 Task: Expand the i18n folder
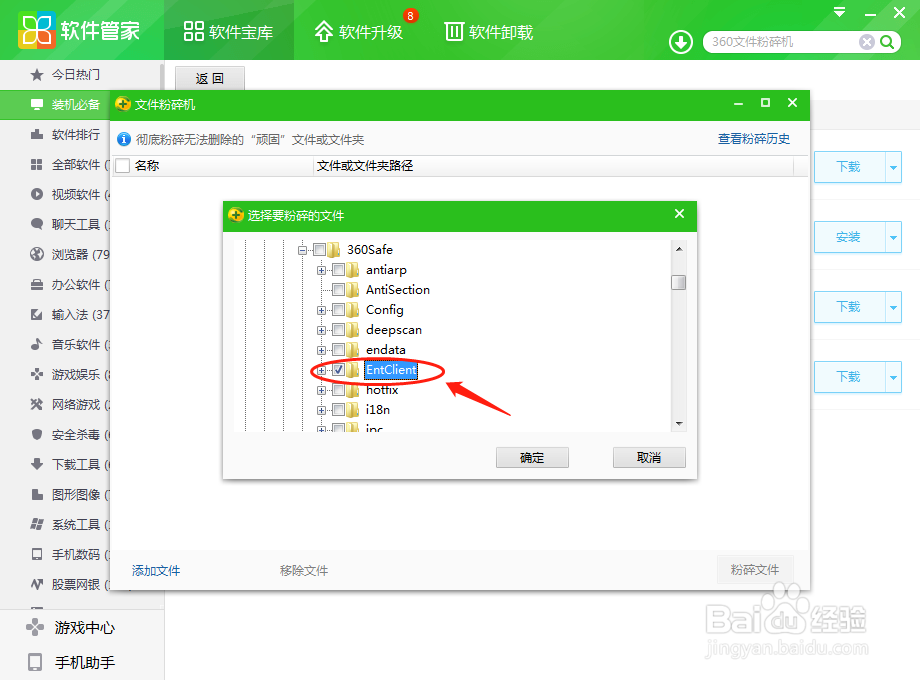point(321,410)
